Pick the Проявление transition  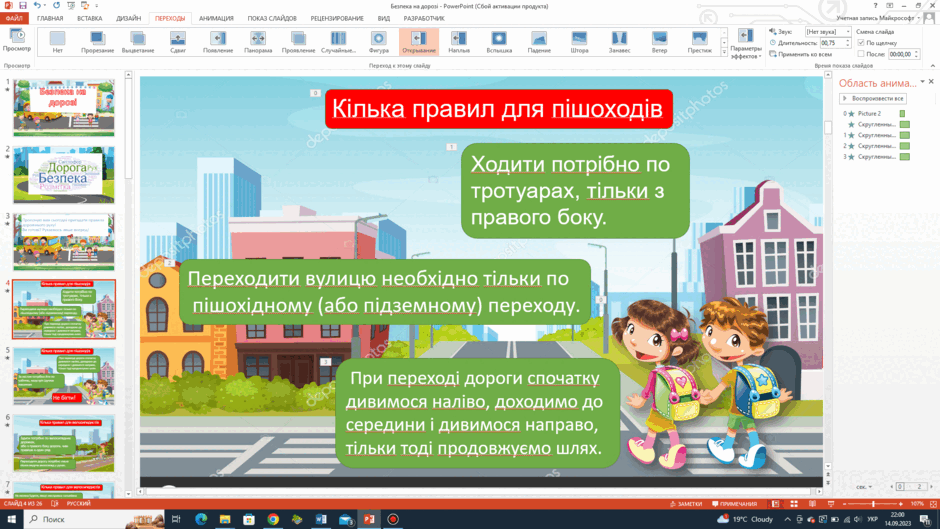click(x=298, y=42)
